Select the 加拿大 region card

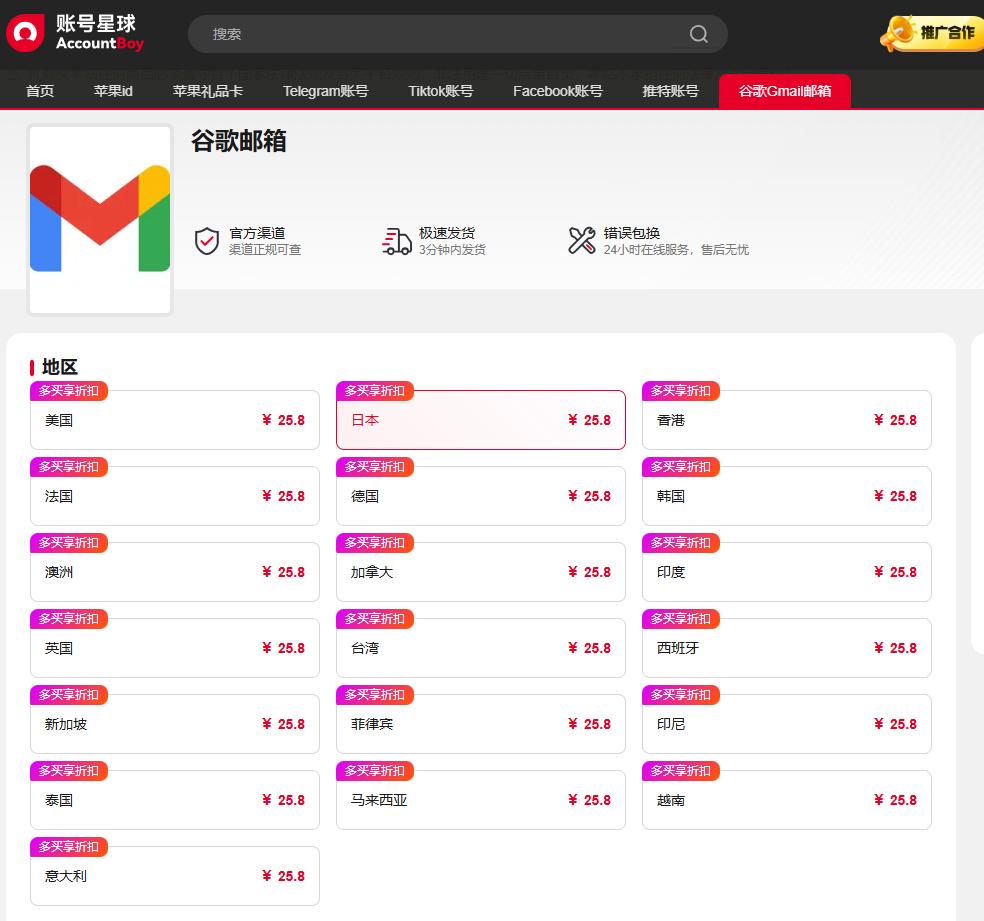click(480, 573)
